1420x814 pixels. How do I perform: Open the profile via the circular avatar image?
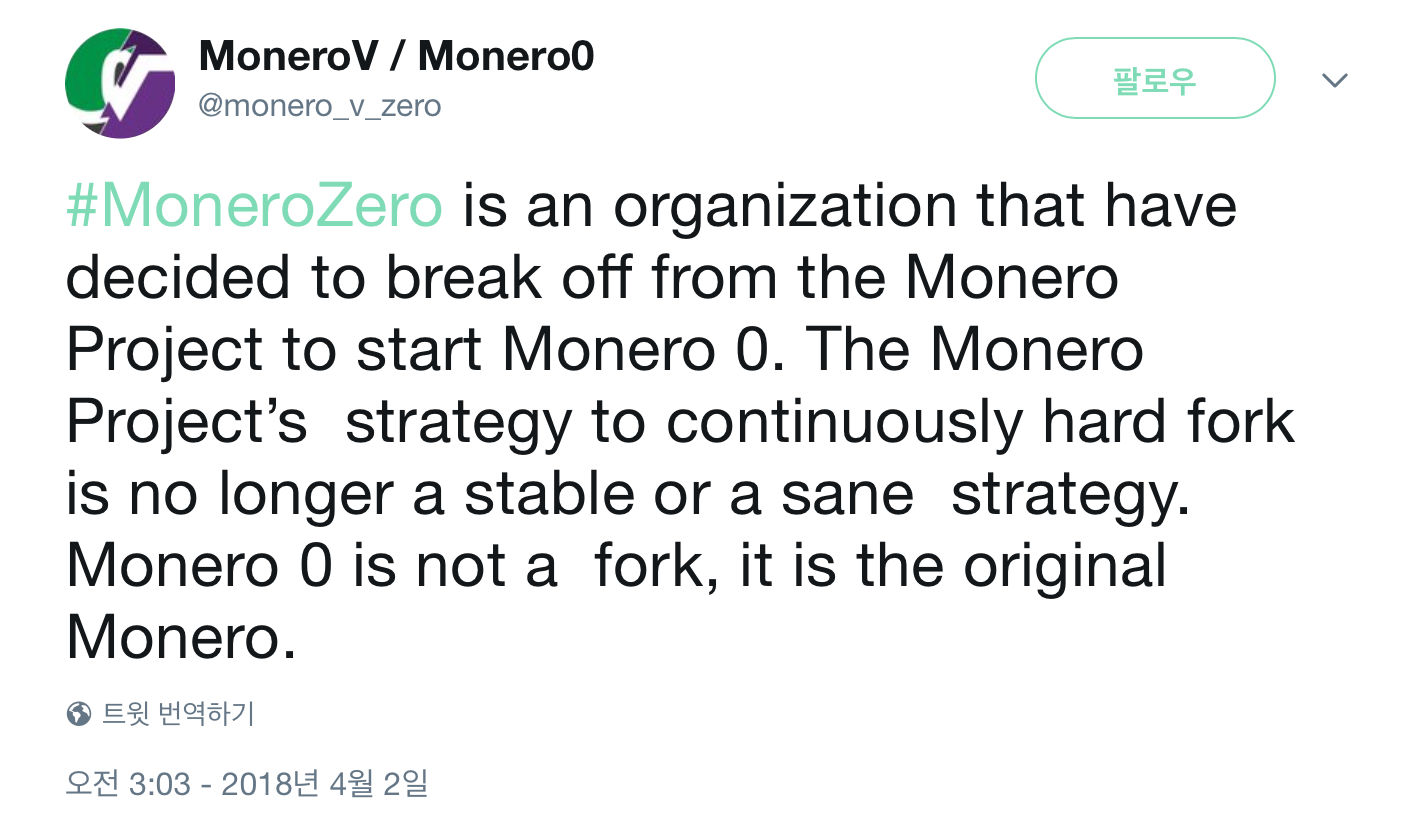[x=119, y=83]
